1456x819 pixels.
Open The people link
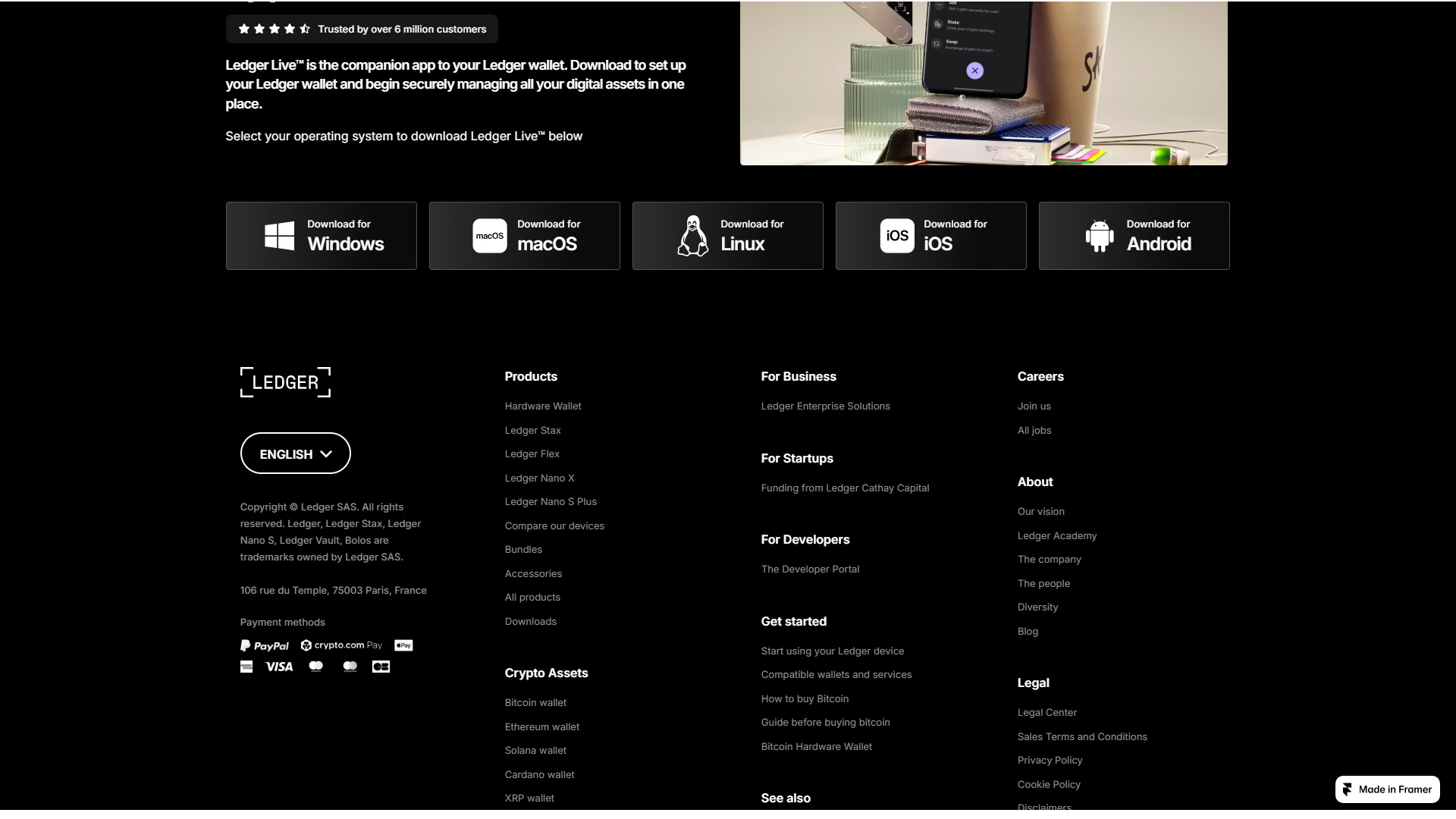tap(1044, 584)
